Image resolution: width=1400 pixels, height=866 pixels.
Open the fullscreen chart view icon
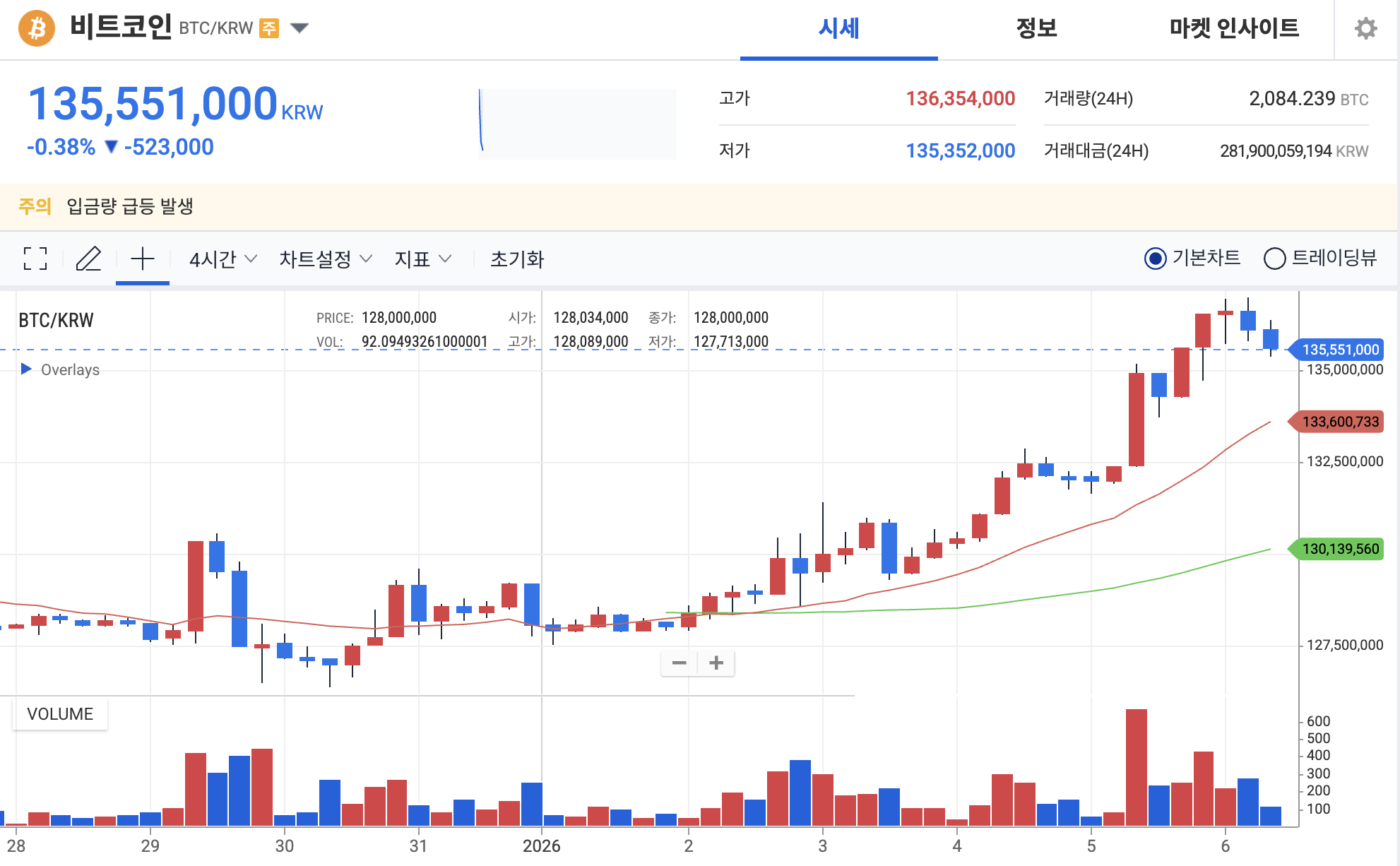[x=34, y=259]
